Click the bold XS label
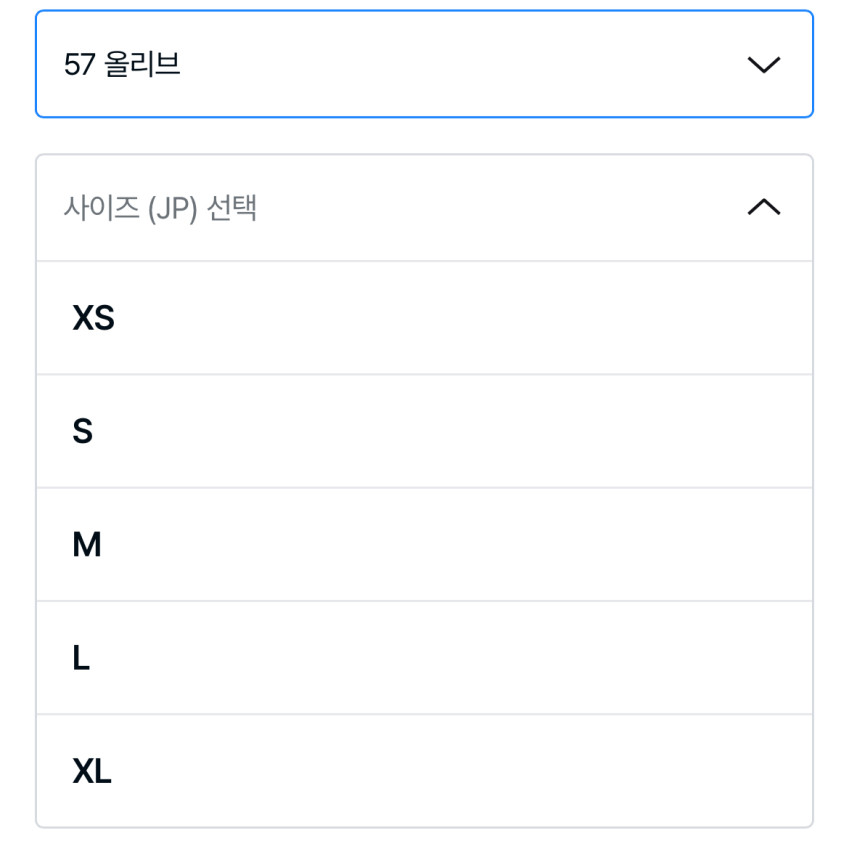Image resolution: width=849 pixels, height=849 pixels. pos(93,318)
